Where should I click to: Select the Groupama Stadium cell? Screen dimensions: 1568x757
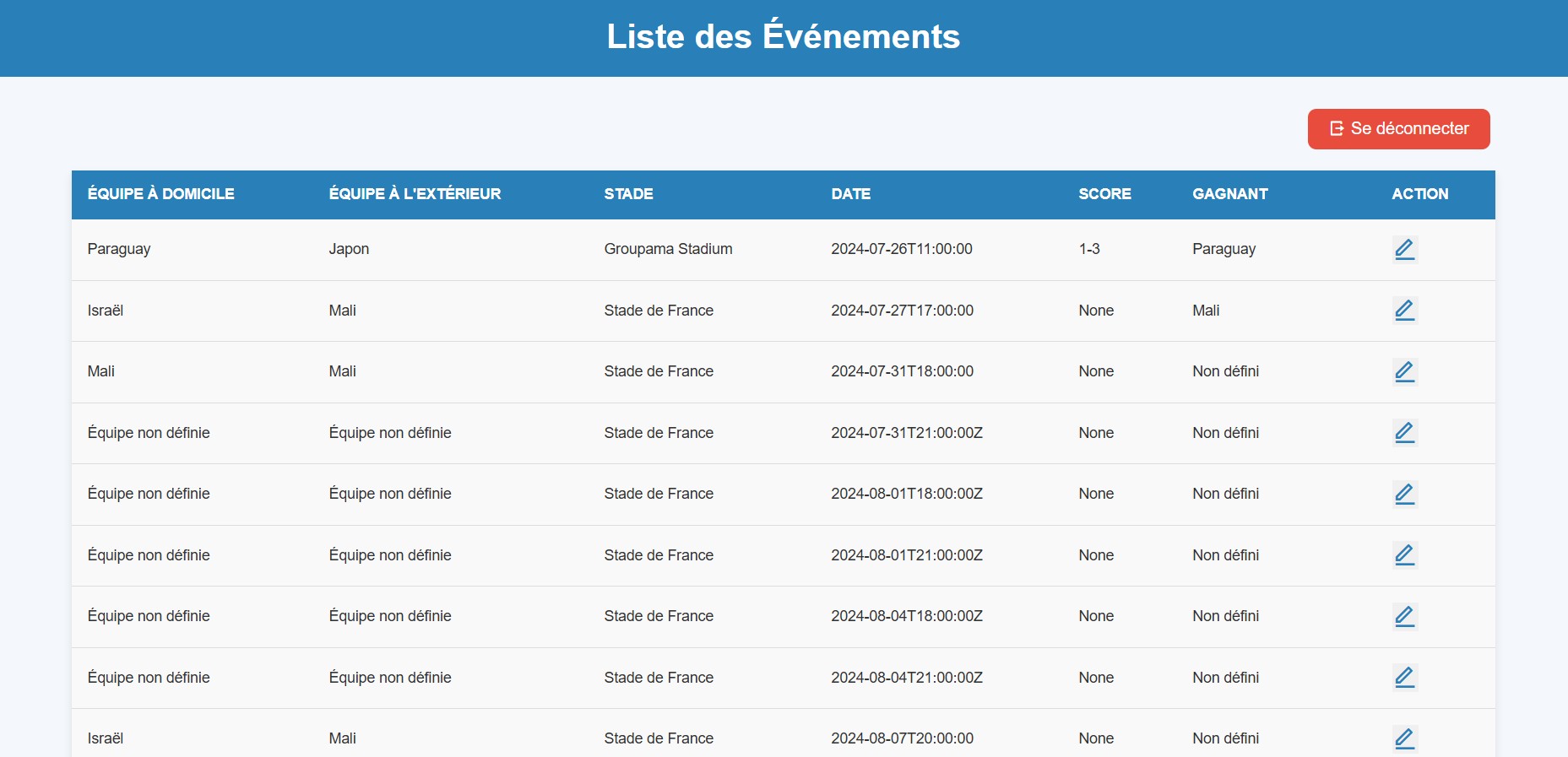click(x=668, y=249)
